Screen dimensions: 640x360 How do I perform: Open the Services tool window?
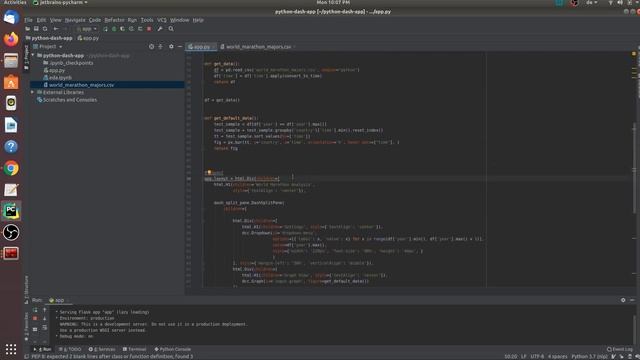[102, 349]
